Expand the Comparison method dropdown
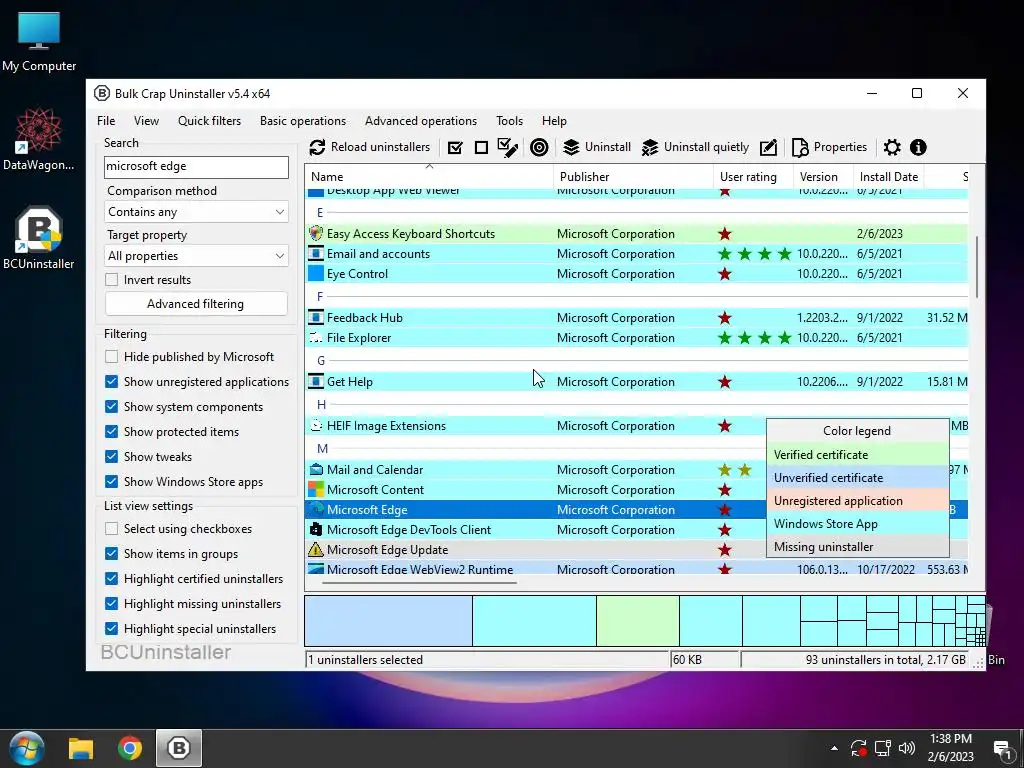Viewport: 1024px width, 768px height. 196,212
